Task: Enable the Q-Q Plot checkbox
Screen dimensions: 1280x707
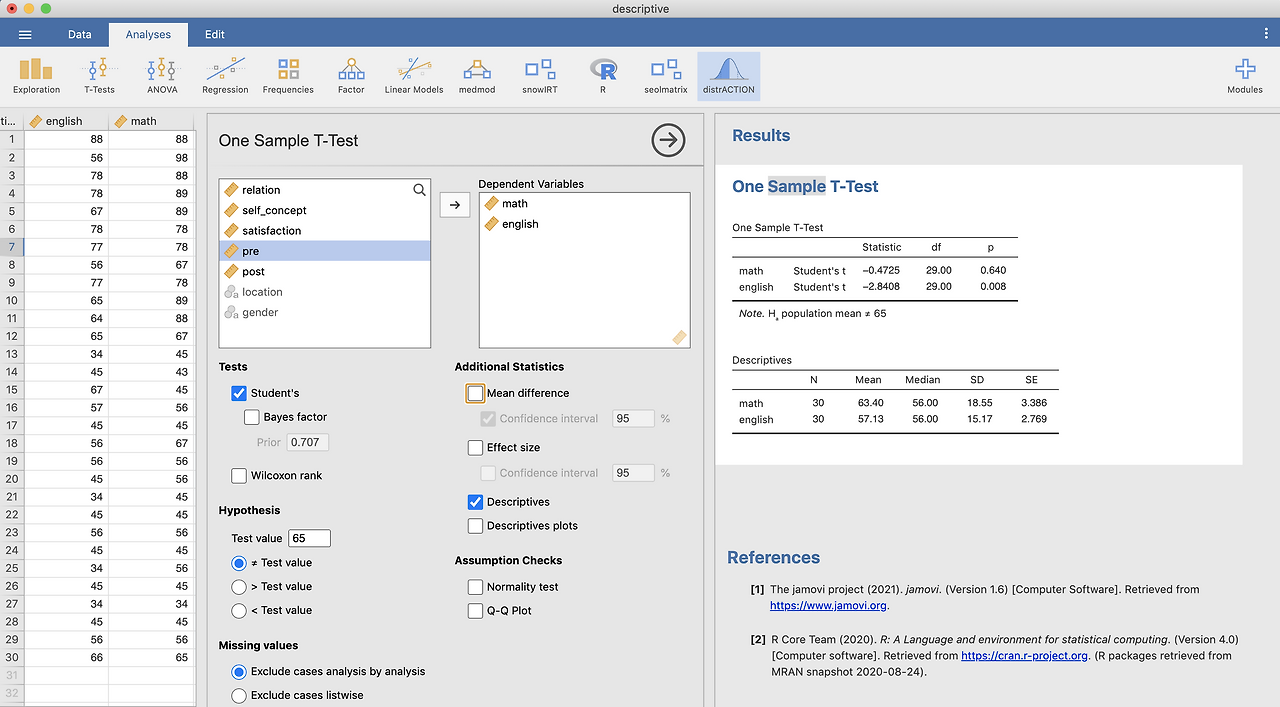Action: point(476,611)
